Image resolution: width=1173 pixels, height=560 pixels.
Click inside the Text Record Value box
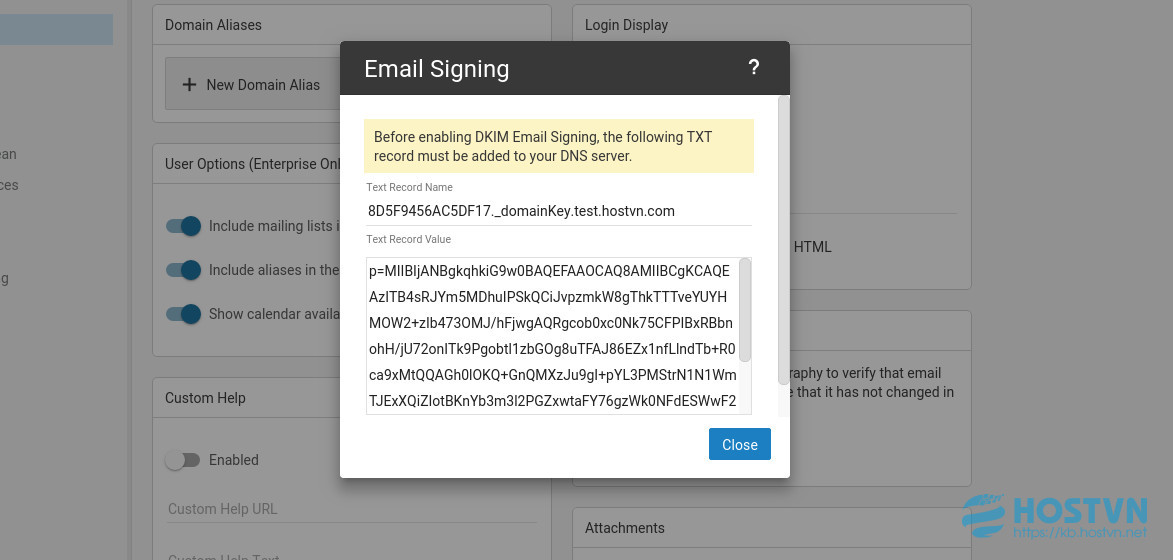coord(552,336)
